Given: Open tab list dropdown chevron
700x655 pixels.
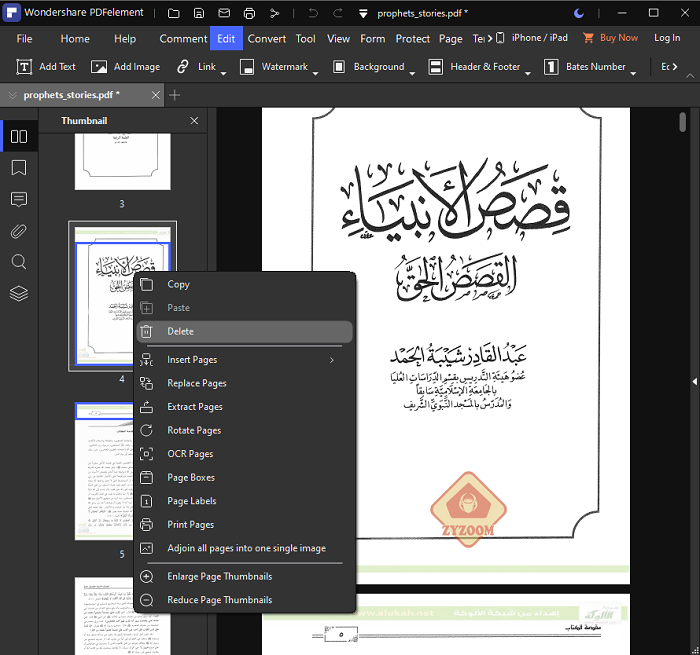Looking at the screenshot, I should point(12,95).
